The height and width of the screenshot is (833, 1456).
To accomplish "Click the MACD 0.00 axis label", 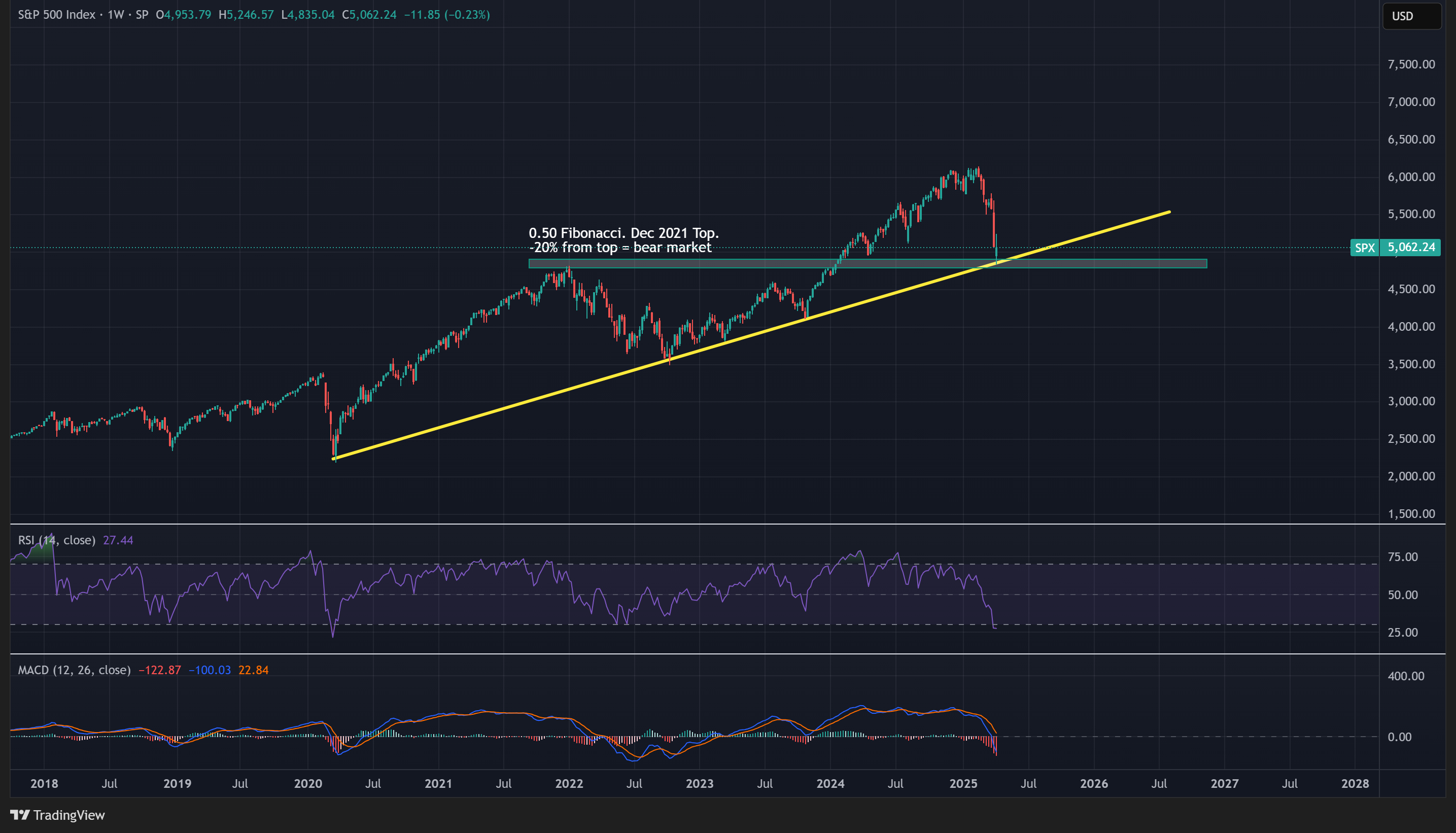I will pos(1399,737).
